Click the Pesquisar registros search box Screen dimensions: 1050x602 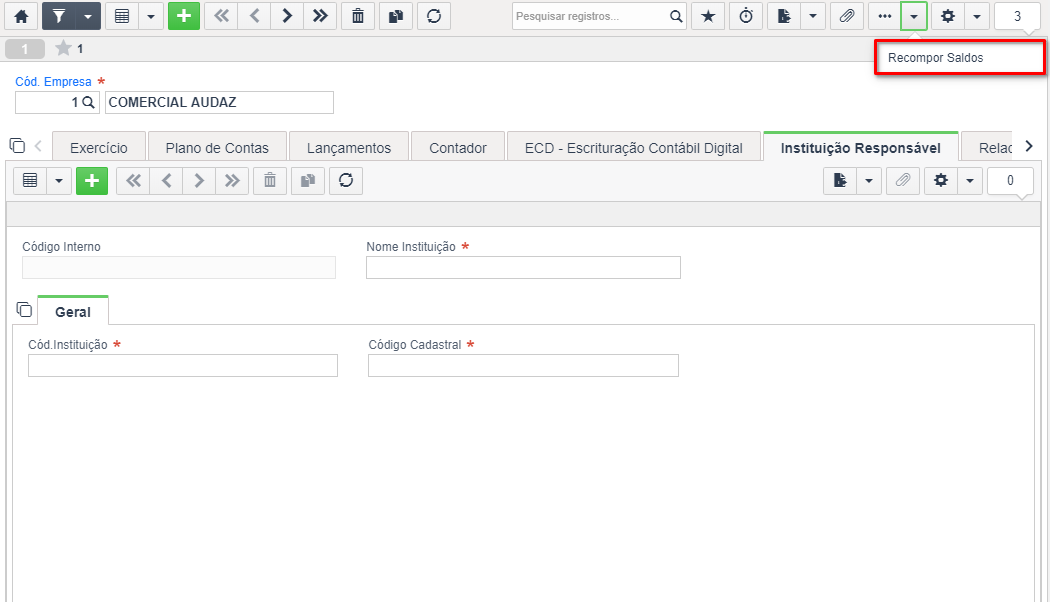(591, 16)
